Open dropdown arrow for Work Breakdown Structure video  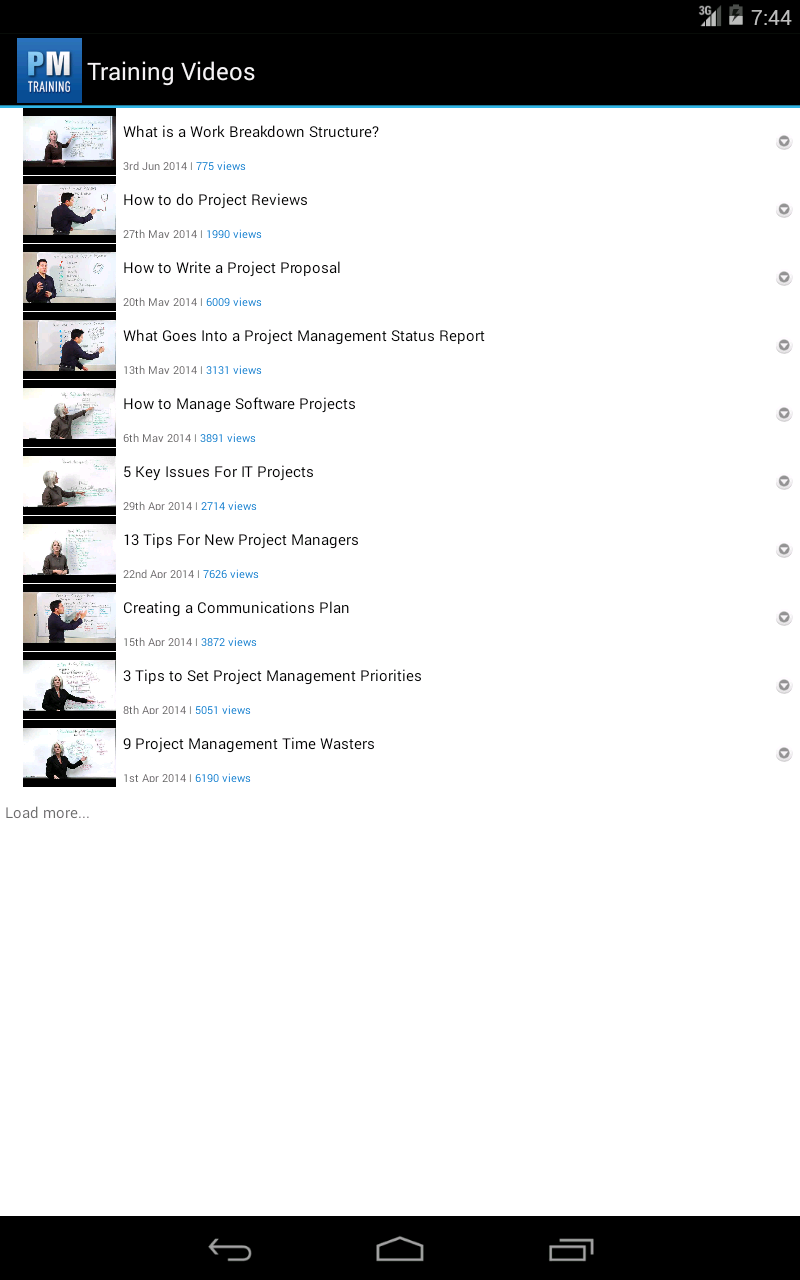click(784, 142)
